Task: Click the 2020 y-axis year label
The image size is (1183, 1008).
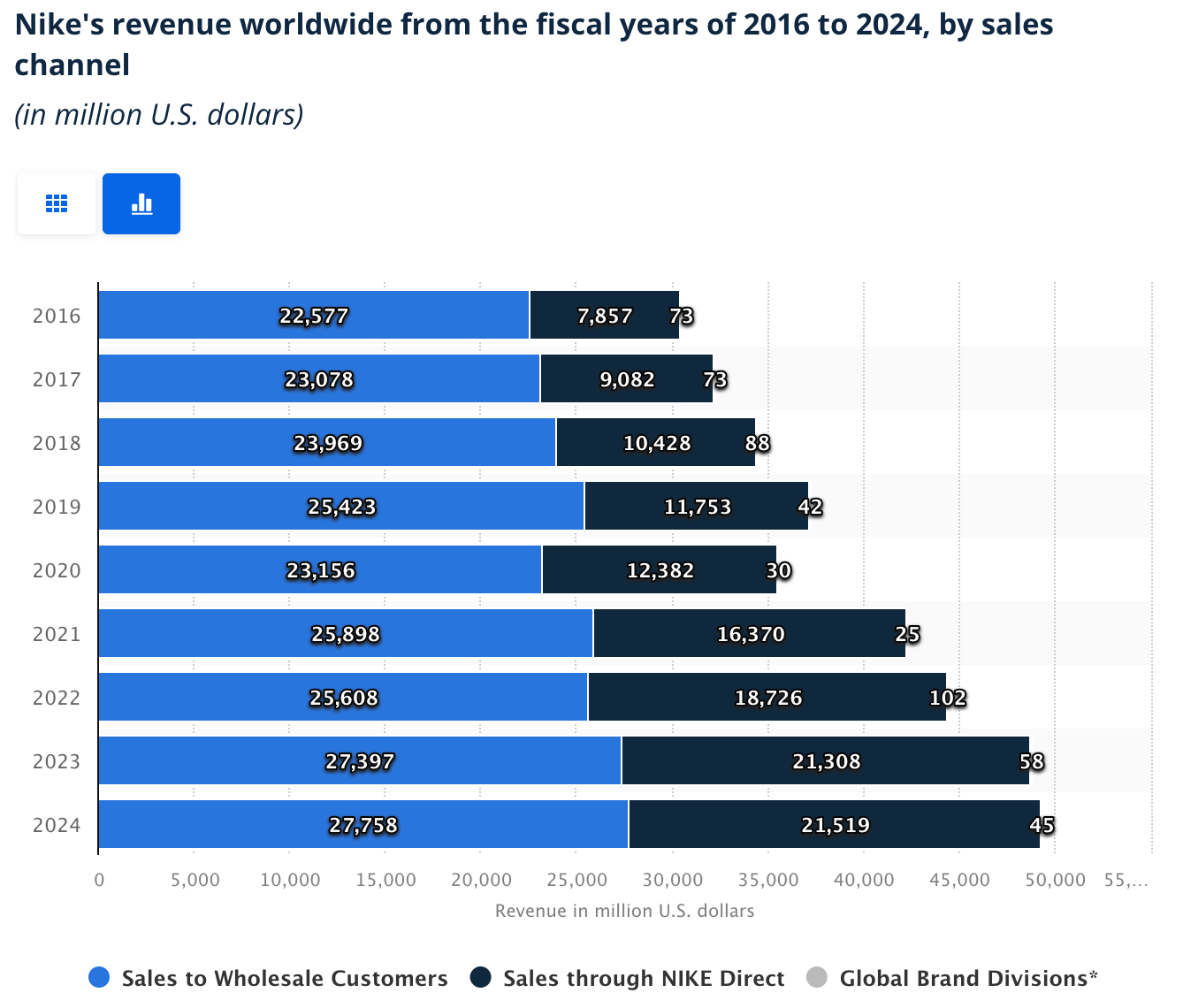Action: point(57,570)
